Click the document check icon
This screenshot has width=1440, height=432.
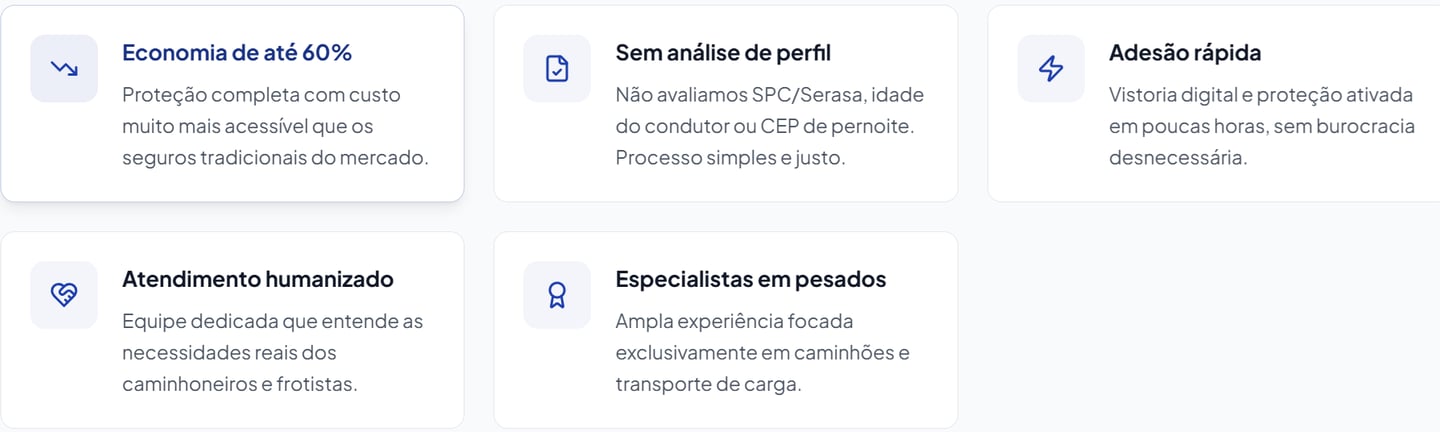[557, 68]
